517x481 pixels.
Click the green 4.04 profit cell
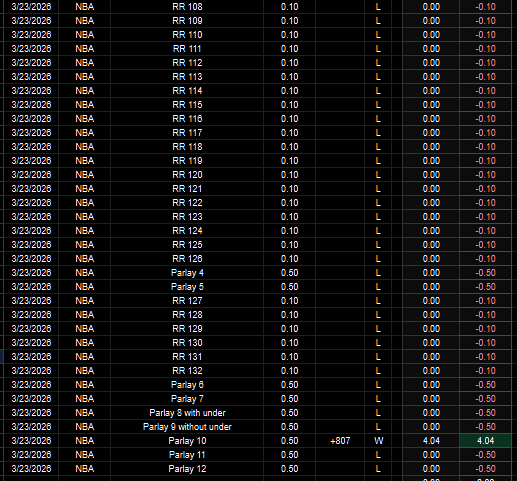click(485, 441)
